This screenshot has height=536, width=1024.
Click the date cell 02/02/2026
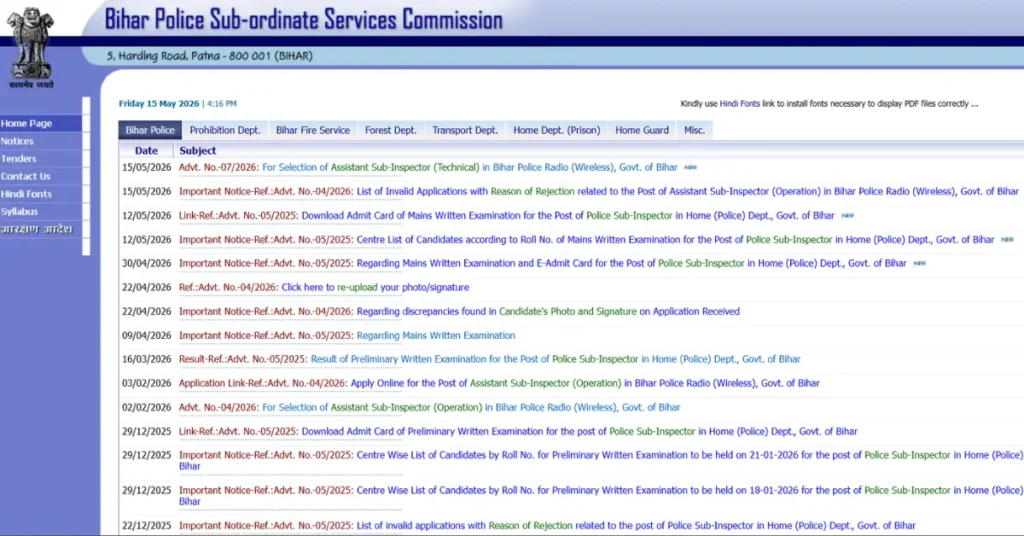click(146, 407)
